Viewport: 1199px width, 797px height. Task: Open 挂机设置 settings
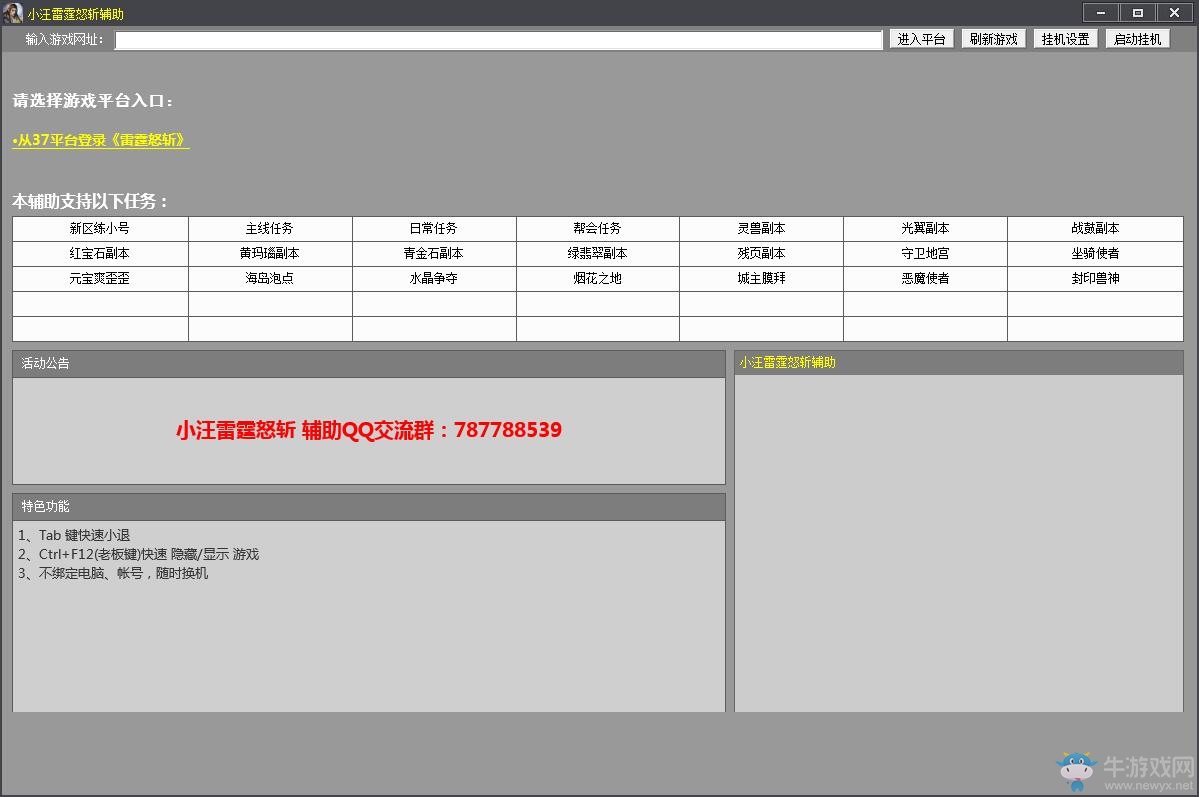[x=1065, y=39]
